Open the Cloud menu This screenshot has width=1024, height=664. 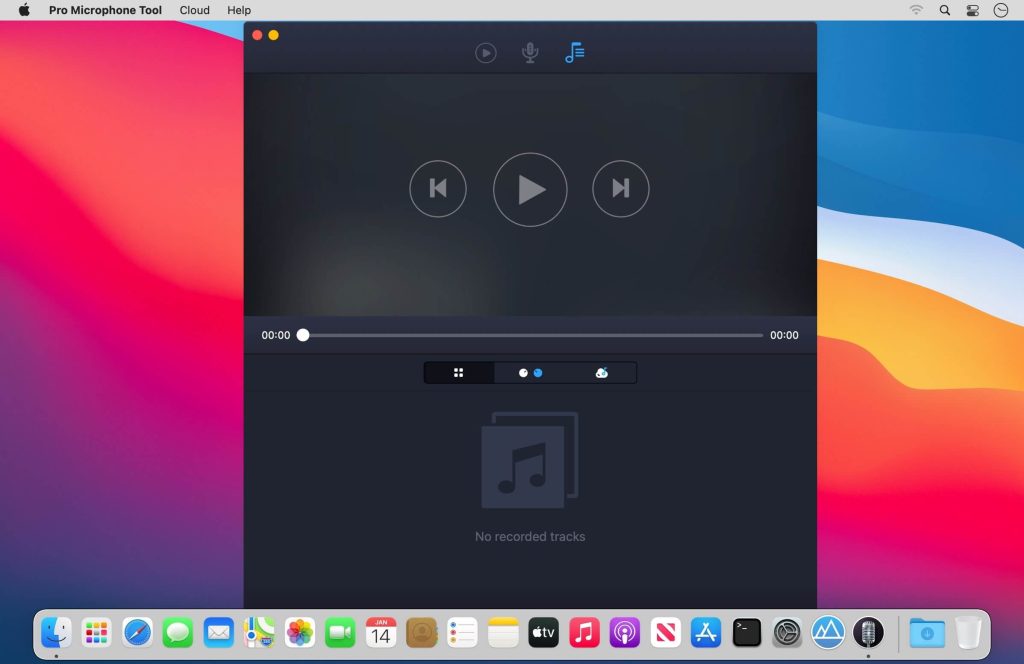tap(194, 10)
